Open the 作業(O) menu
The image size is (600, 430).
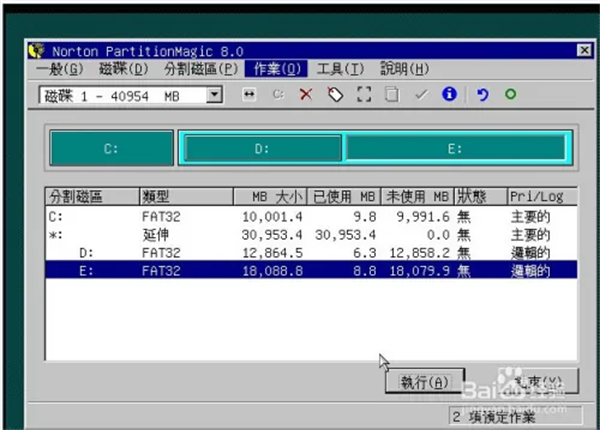tap(276, 69)
